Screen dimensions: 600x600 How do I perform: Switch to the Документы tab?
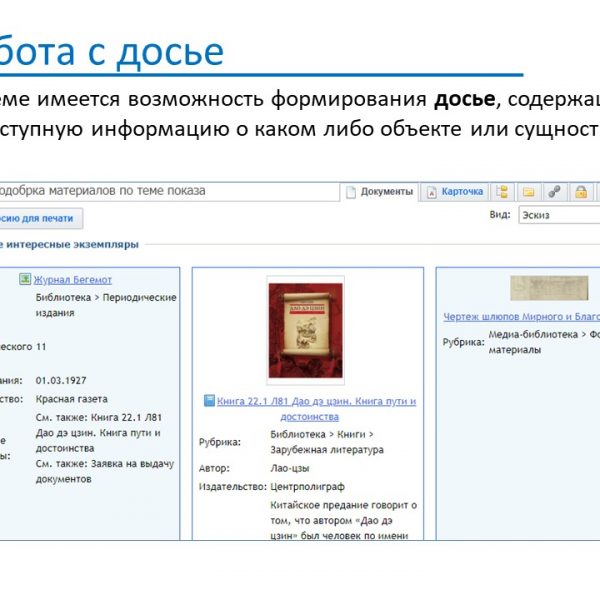pos(379,192)
